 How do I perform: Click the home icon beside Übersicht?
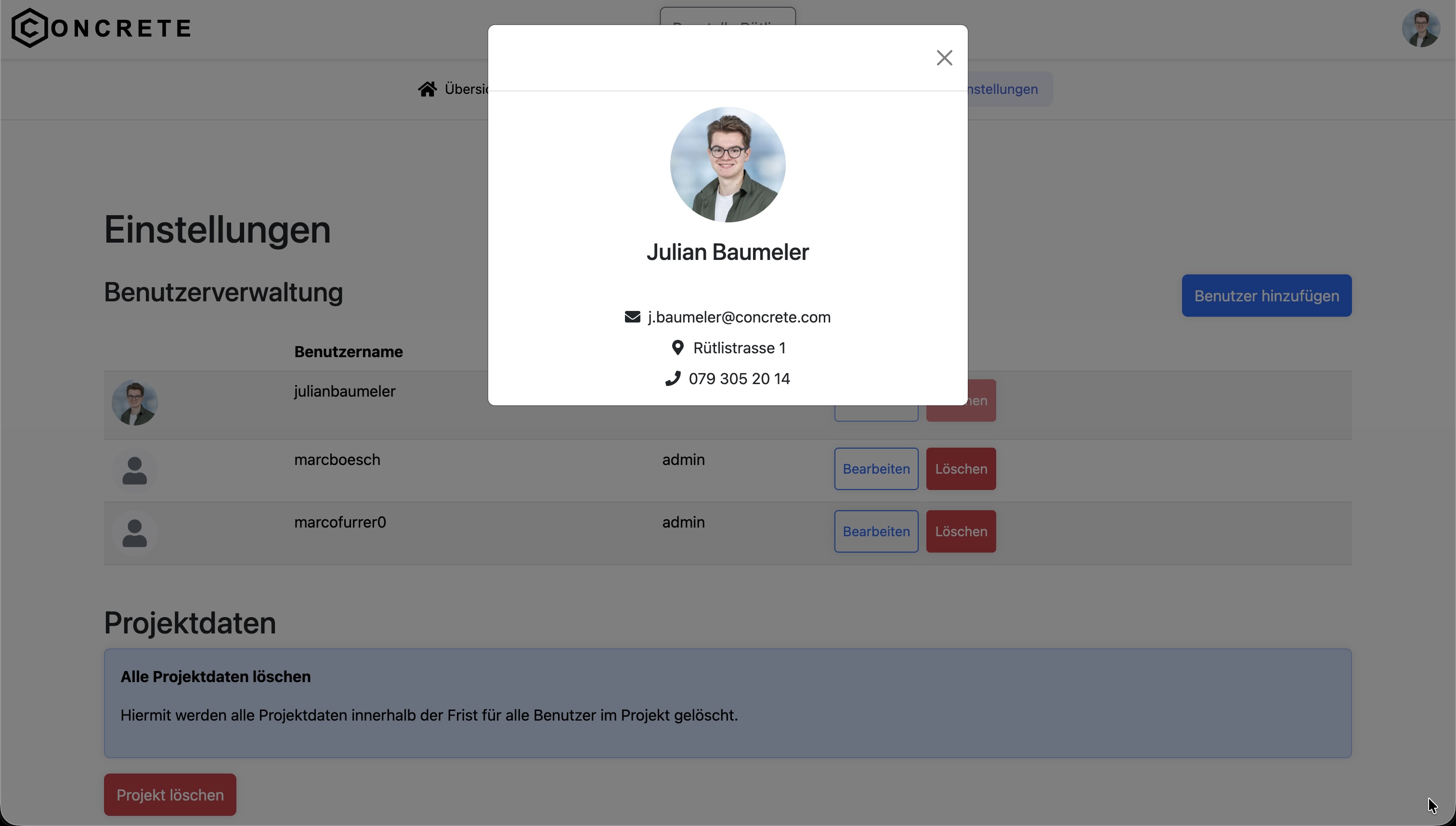tap(427, 89)
